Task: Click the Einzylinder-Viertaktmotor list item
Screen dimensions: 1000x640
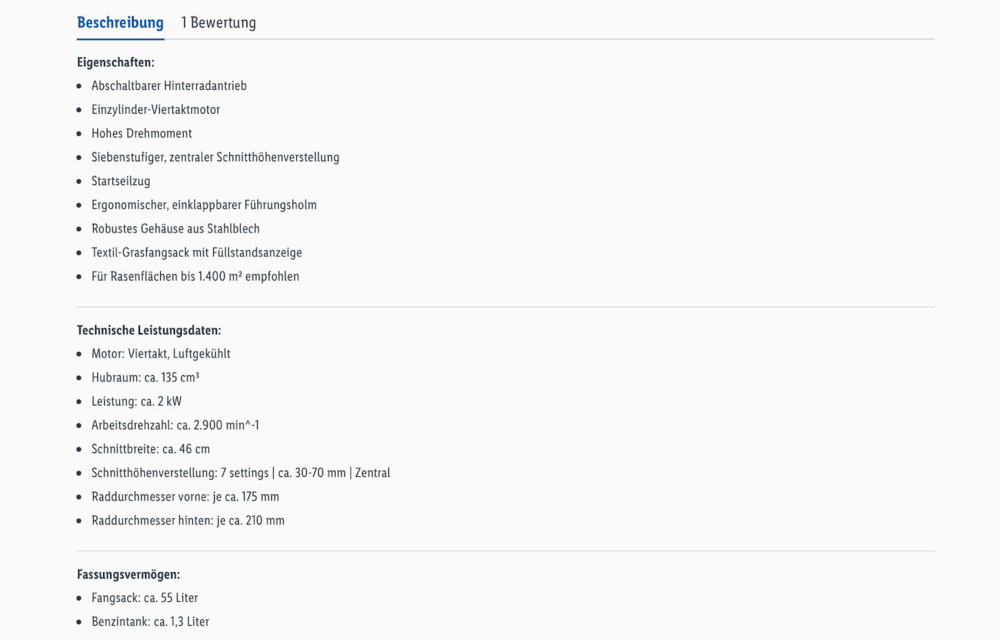Action: point(156,110)
